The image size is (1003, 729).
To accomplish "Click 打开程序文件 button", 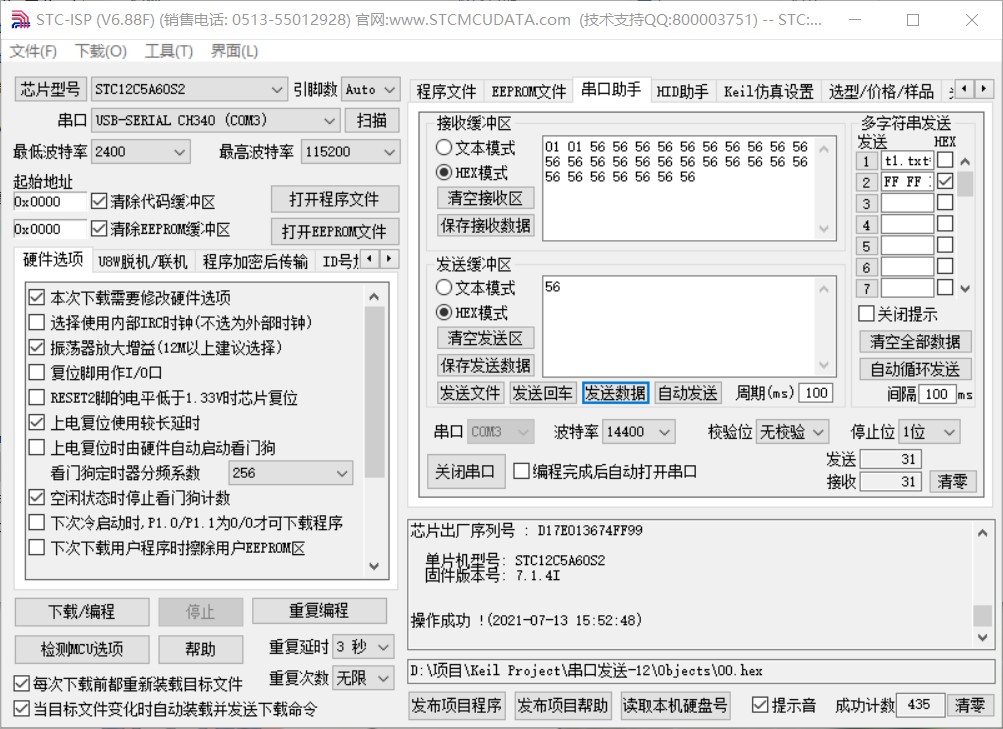I will tap(335, 200).
